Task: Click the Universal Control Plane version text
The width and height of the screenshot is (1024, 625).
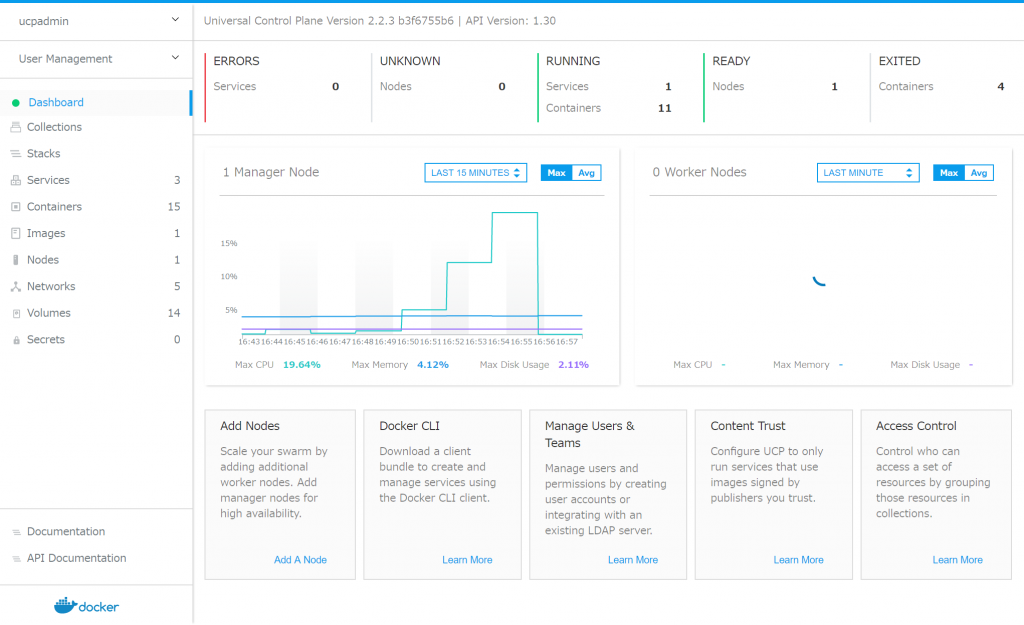Action: (x=379, y=21)
